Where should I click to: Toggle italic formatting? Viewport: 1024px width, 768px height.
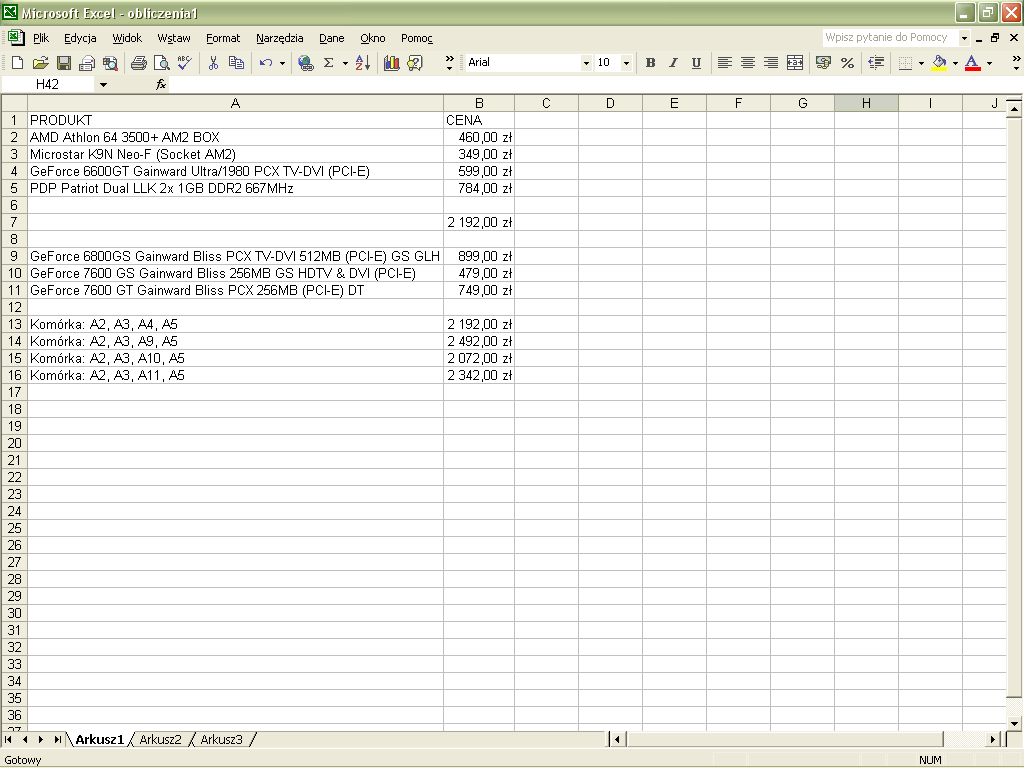[x=673, y=63]
